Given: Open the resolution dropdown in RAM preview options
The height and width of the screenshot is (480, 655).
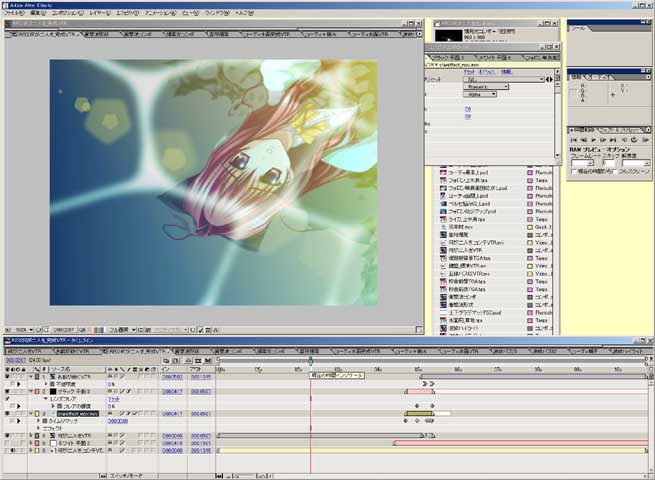Looking at the screenshot, I should 636,163.
